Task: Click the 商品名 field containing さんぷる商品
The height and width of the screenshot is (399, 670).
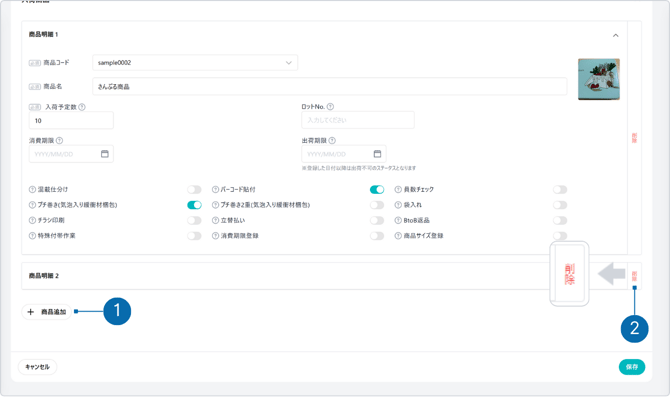Action: click(x=330, y=86)
